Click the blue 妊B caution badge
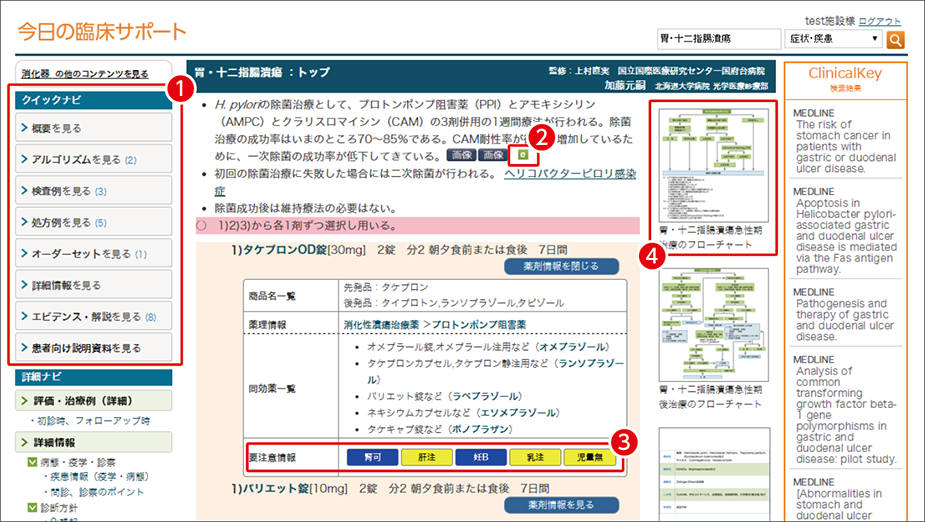Screen dimensions: 925x522 tap(481, 457)
